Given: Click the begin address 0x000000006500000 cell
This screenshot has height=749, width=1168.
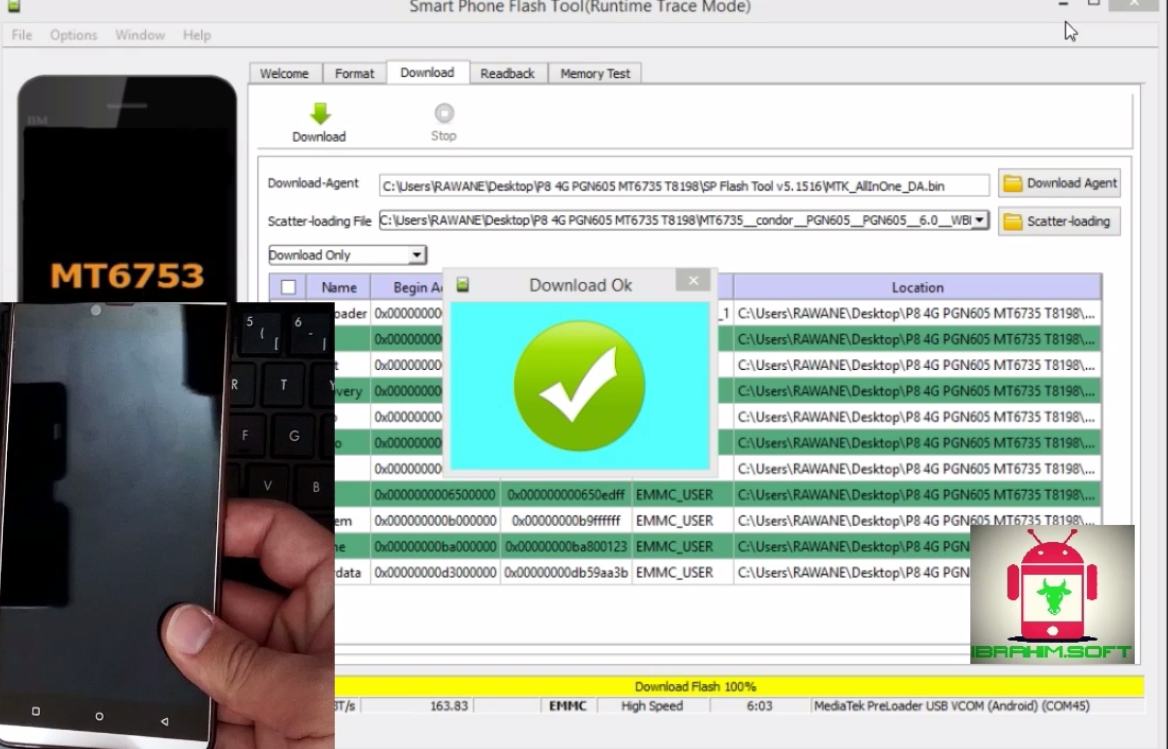Looking at the screenshot, I should coord(435,494).
